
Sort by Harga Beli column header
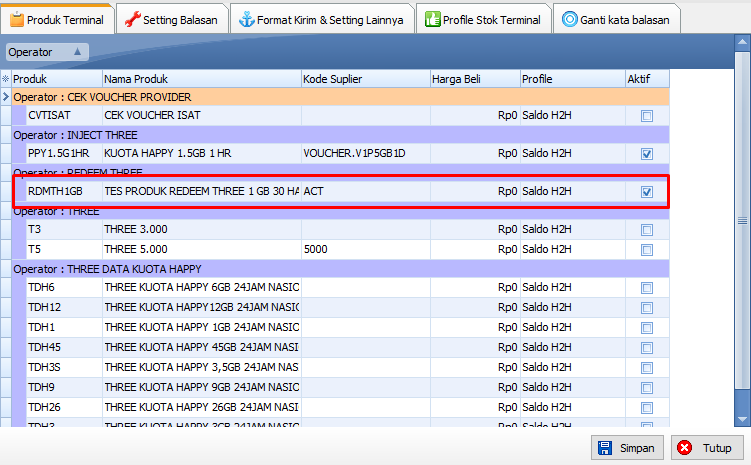coord(475,79)
